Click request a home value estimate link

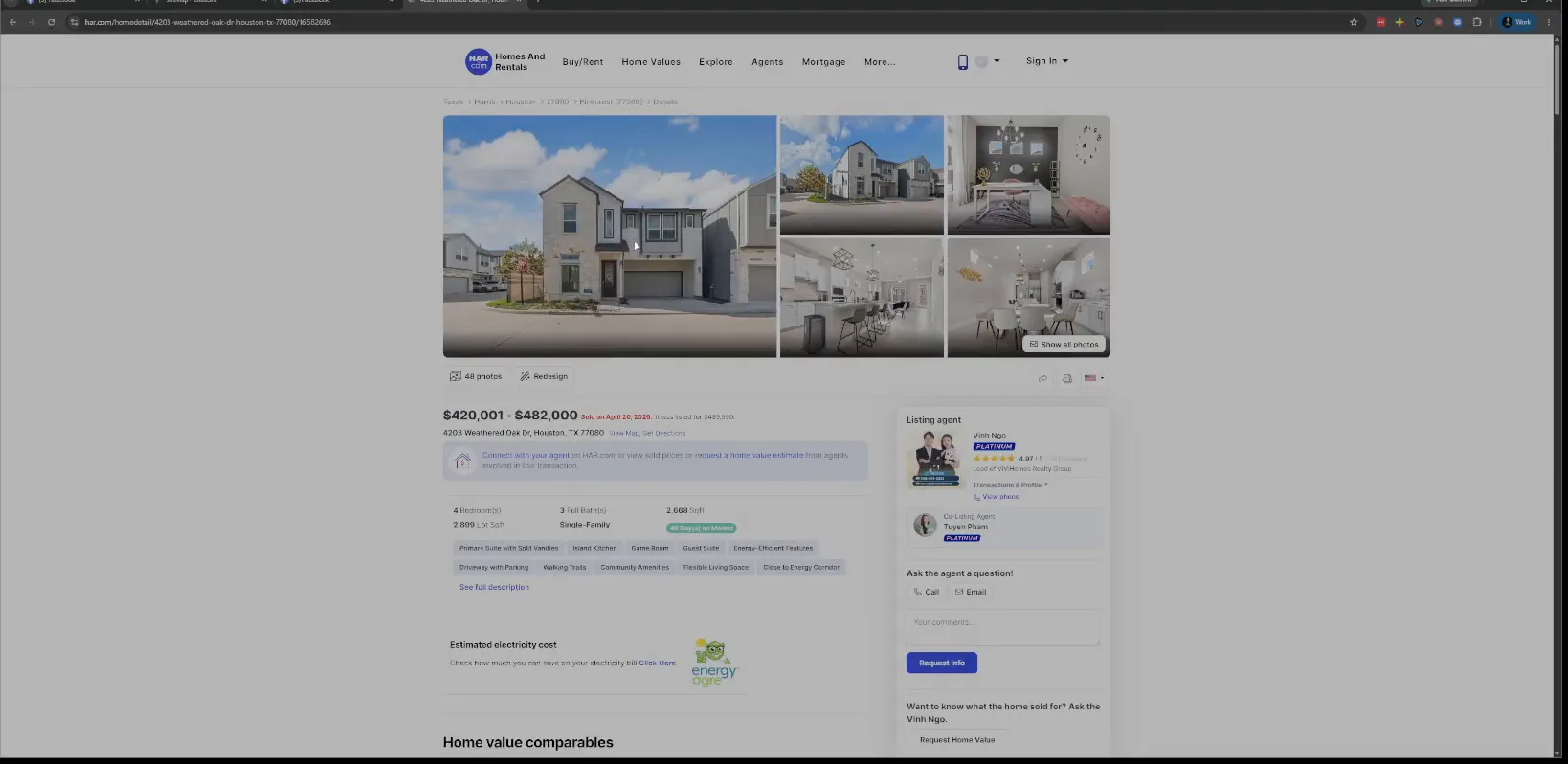pyautogui.click(x=749, y=455)
